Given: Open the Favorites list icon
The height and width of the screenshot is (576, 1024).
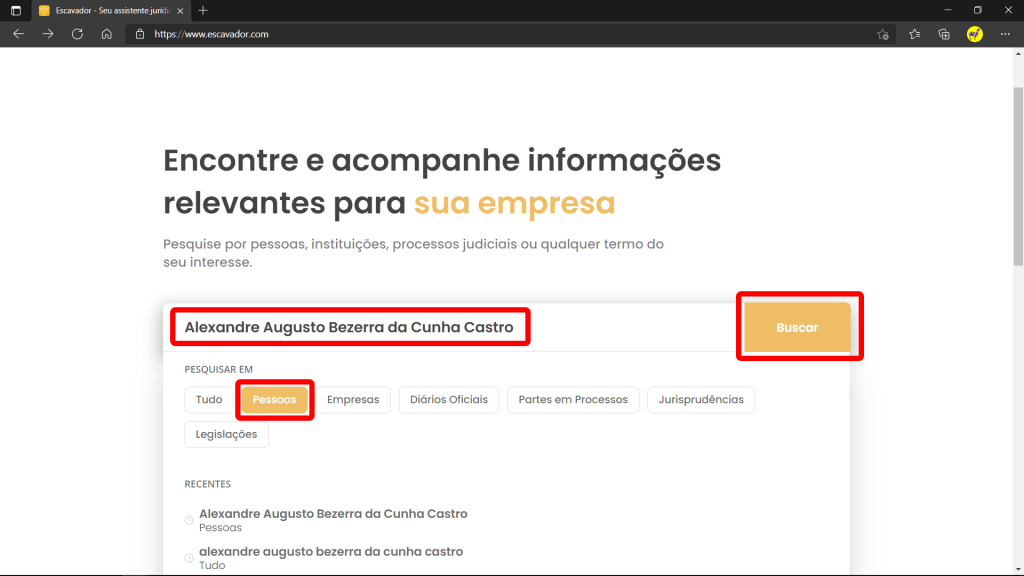Looking at the screenshot, I should click(914, 34).
